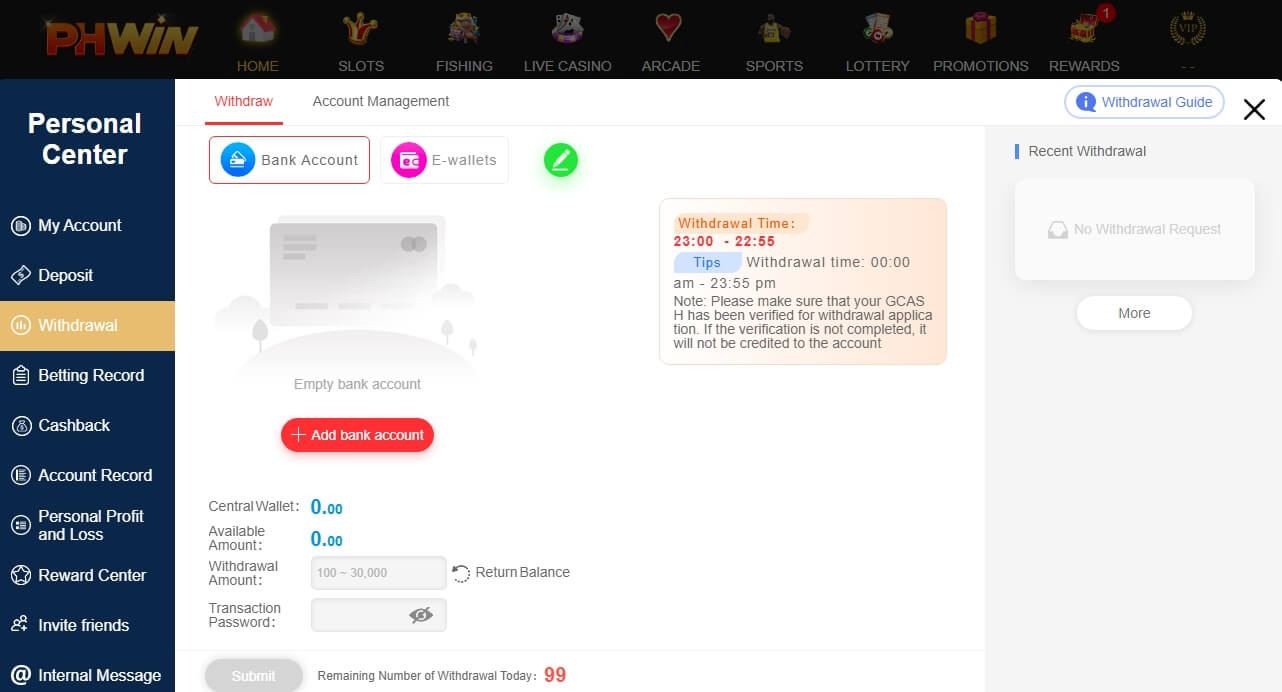This screenshot has width=1282, height=692.
Task: Open the Rewards treasure chest icon
Action: point(1084,28)
